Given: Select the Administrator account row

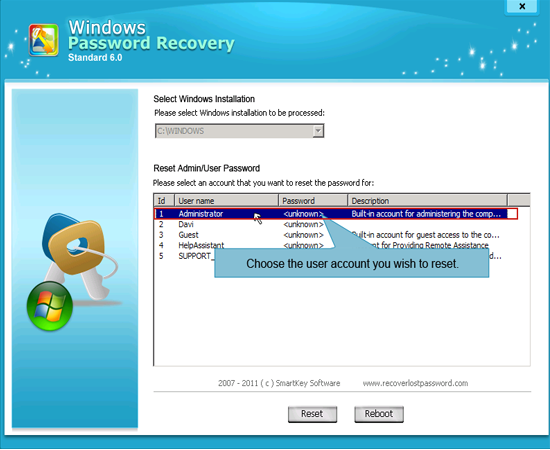Looking at the screenshot, I should tap(336, 214).
